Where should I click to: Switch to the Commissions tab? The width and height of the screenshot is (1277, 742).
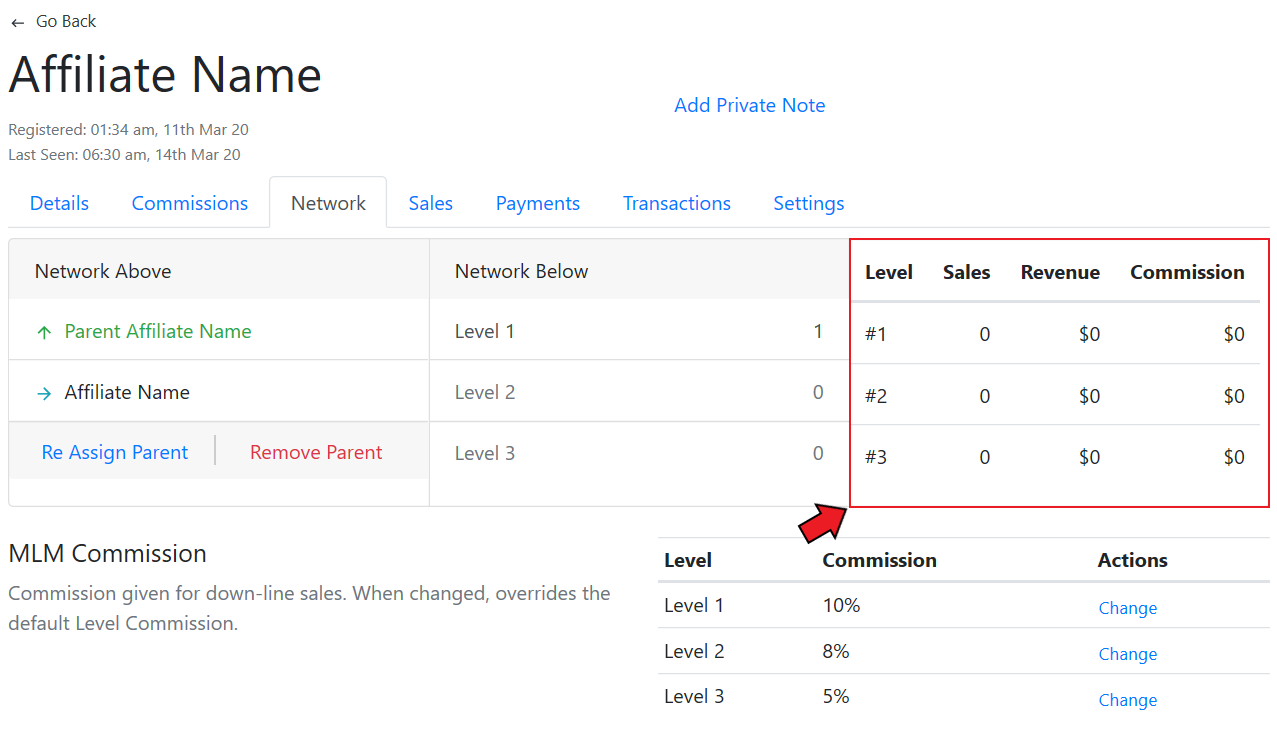pyautogui.click(x=190, y=203)
